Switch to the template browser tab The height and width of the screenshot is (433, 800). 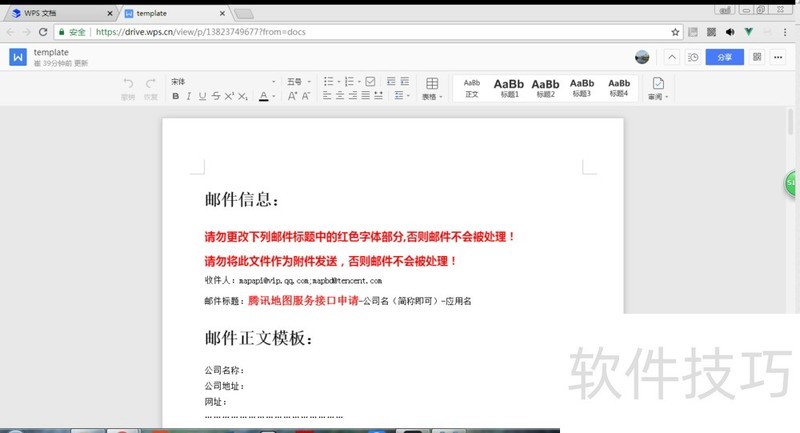(171, 13)
